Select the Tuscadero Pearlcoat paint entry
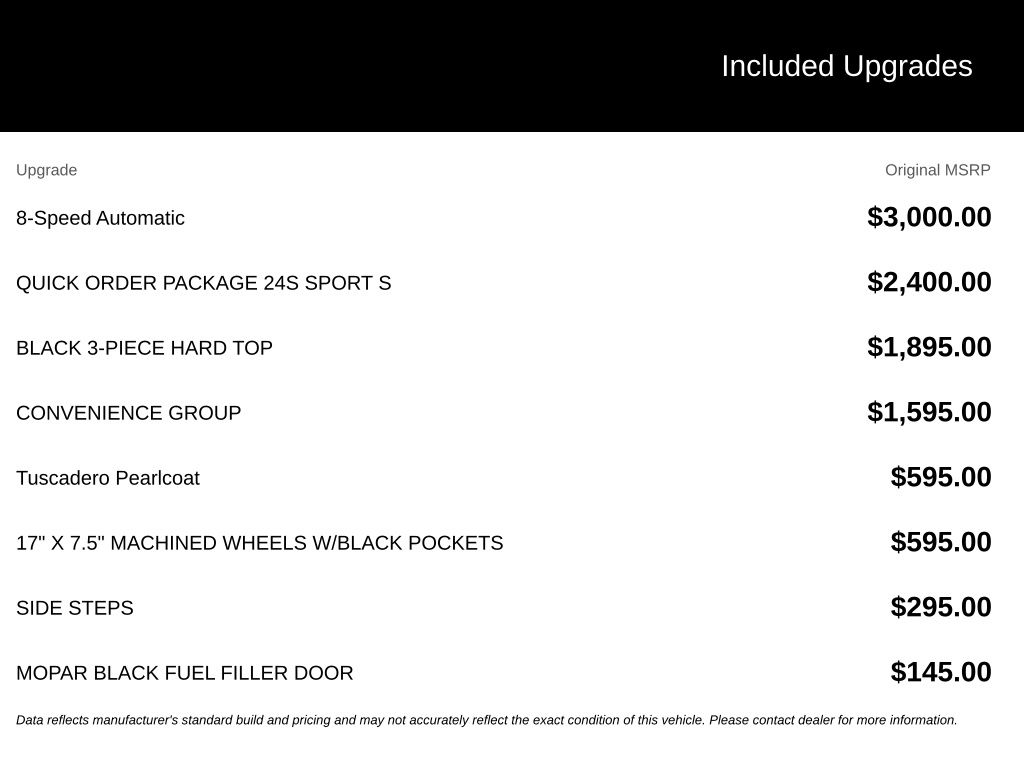Image resolution: width=1024 pixels, height=768 pixels. (x=108, y=478)
